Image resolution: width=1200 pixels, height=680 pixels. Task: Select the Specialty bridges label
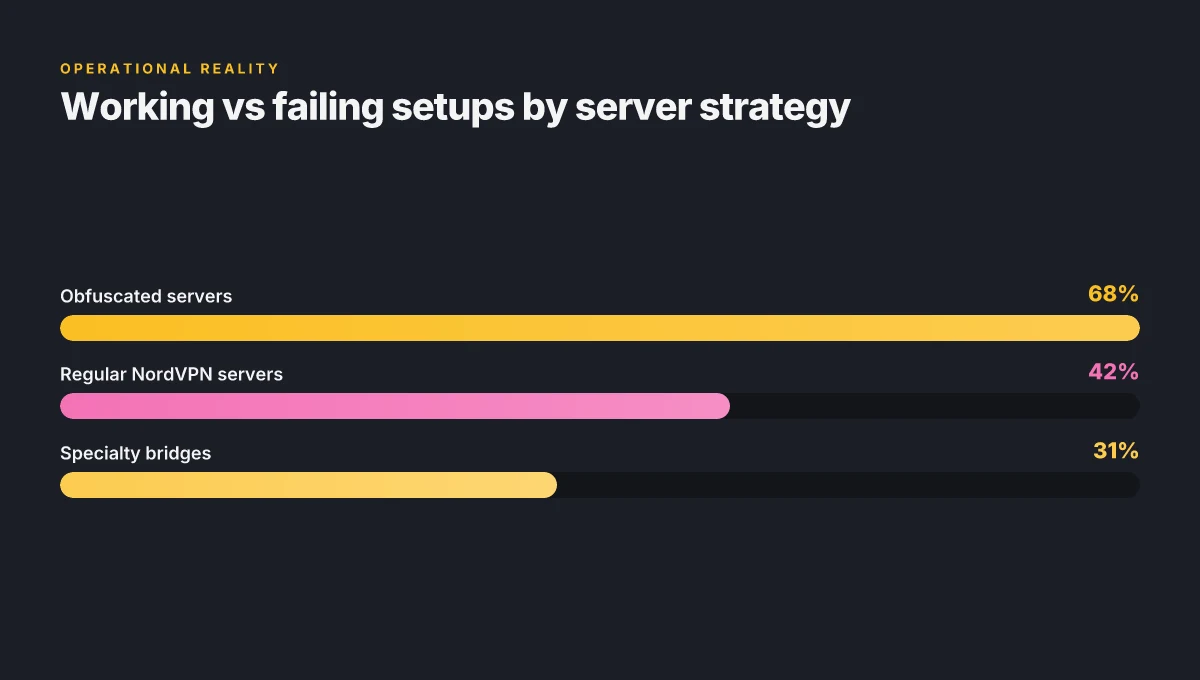[135, 453]
